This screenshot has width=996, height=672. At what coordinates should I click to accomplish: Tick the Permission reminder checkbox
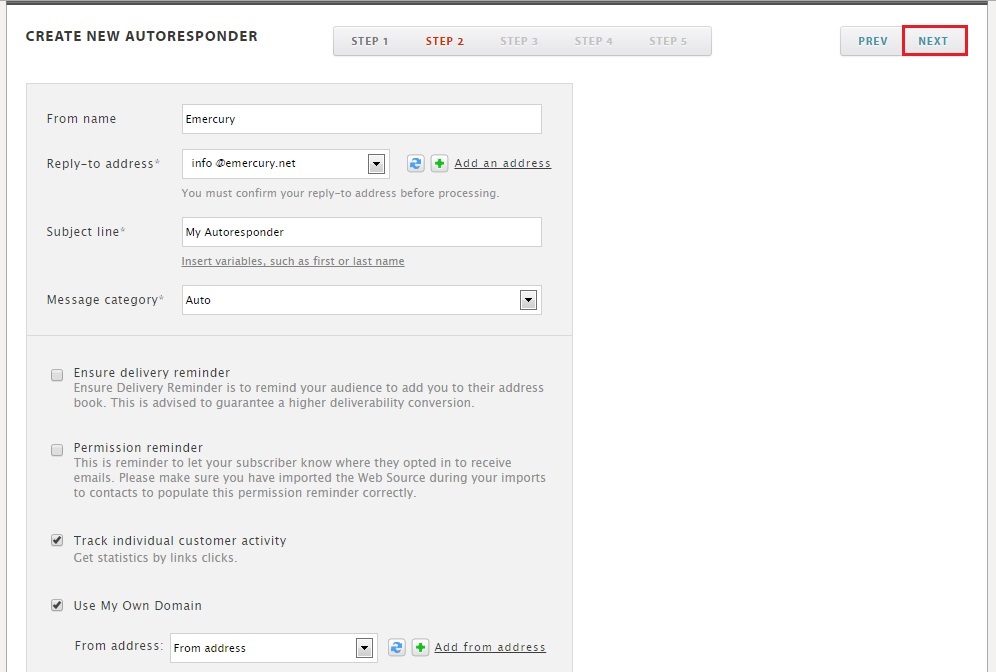pyautogui.click(x=57, y=450)
